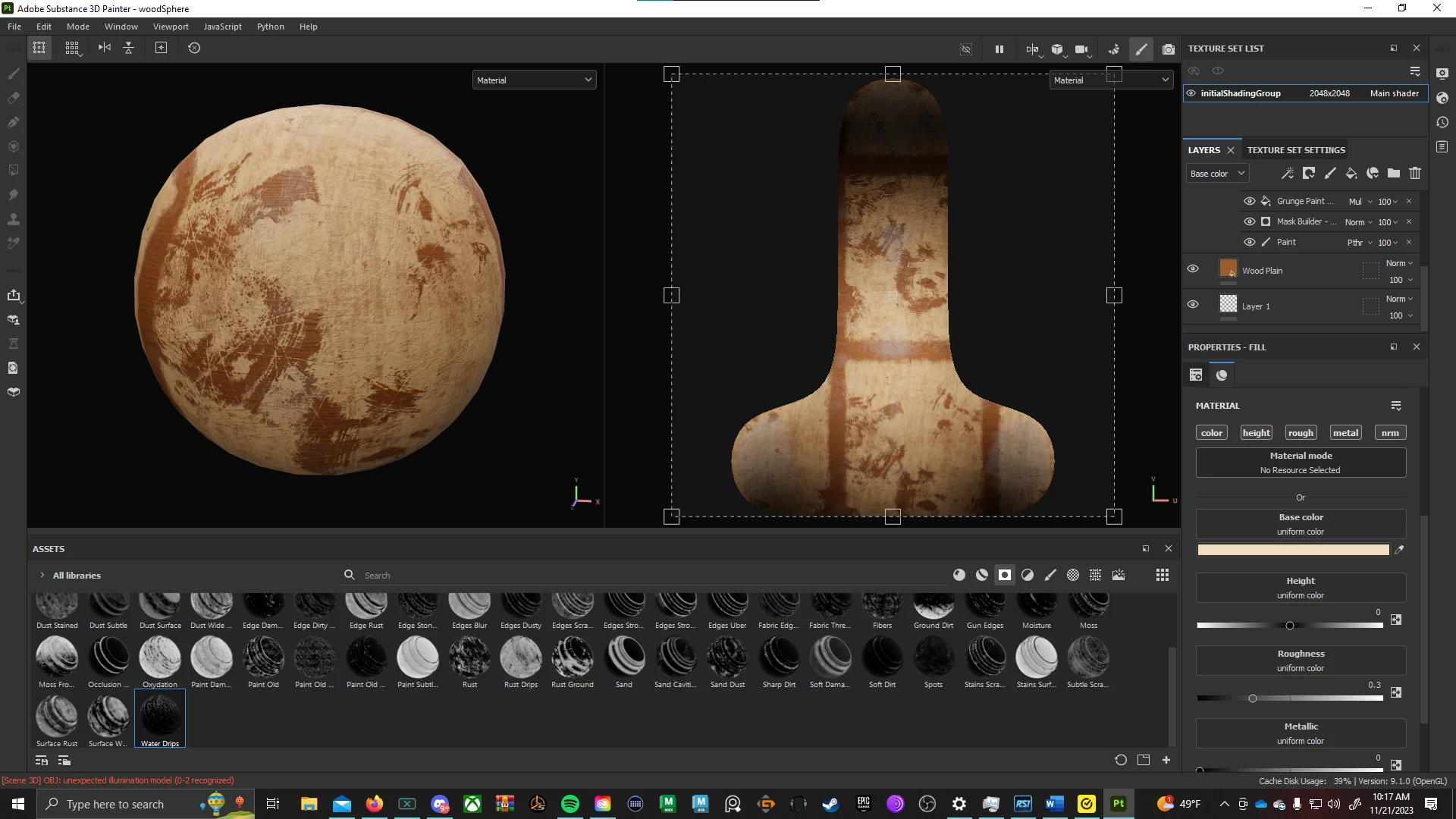Viewport: 1456px width, 819px height.
Task: Hide the Wood Plain layer
Action: (1193, 269)
